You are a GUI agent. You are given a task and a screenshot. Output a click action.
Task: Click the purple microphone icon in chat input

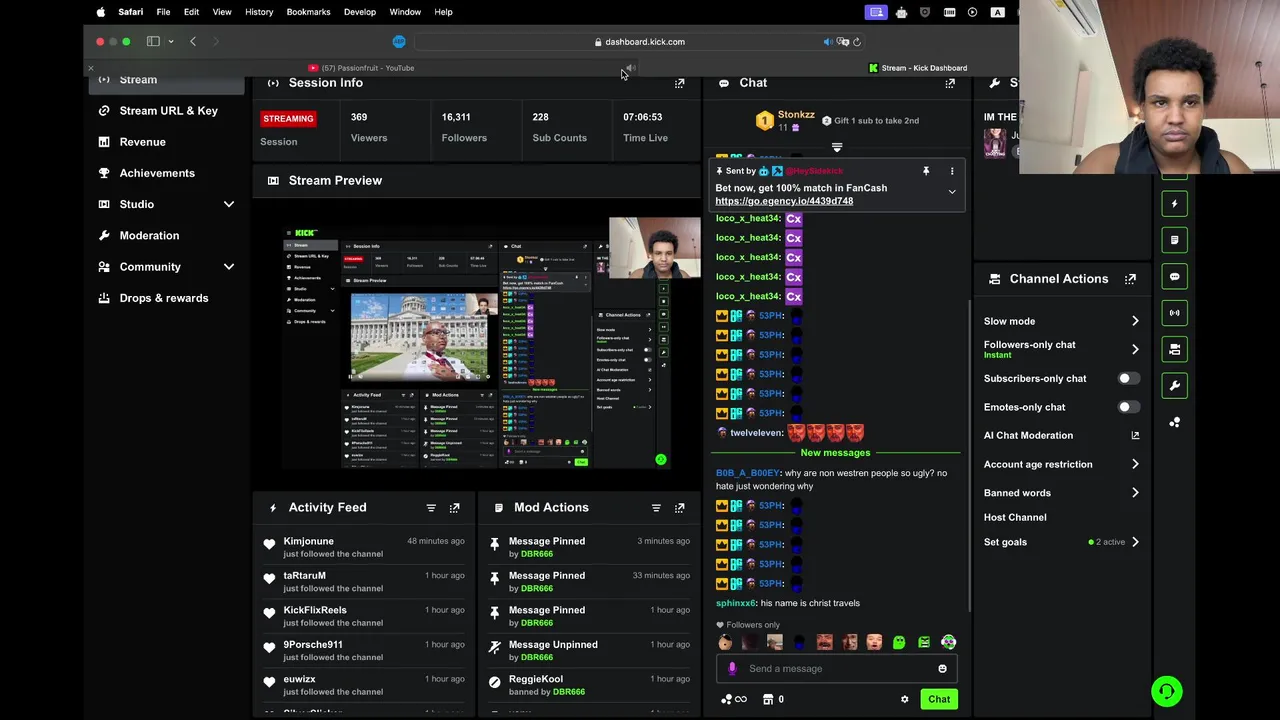[732, 669]
